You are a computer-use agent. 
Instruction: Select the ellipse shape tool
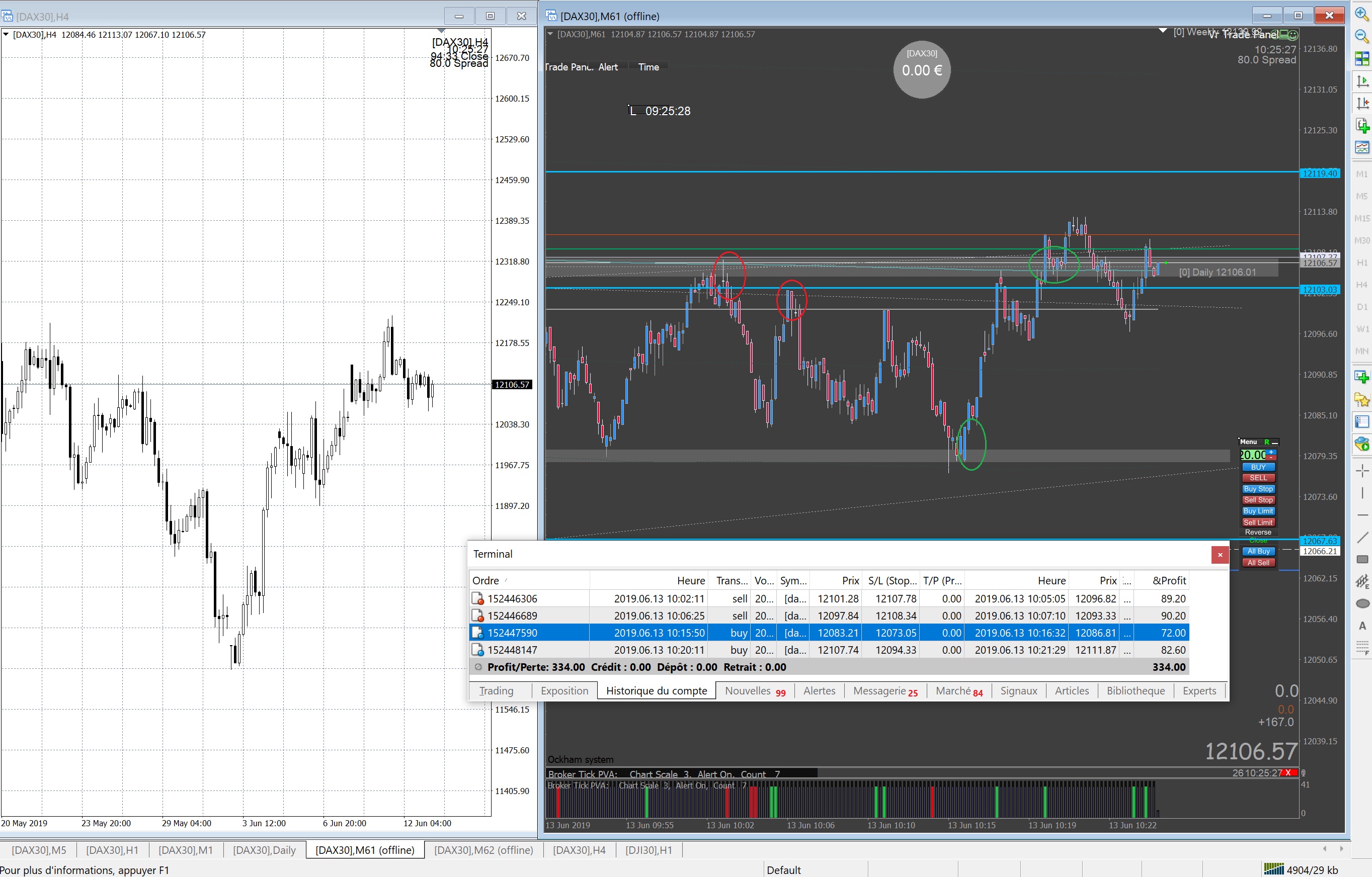(x=1362, y=603)
